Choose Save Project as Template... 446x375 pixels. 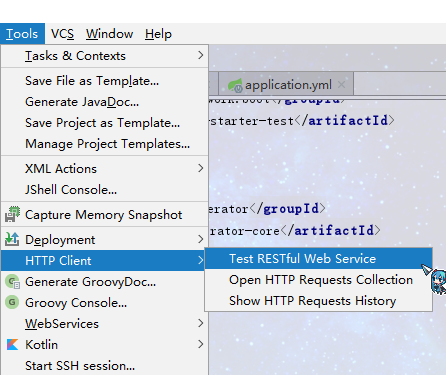point(105,123)
